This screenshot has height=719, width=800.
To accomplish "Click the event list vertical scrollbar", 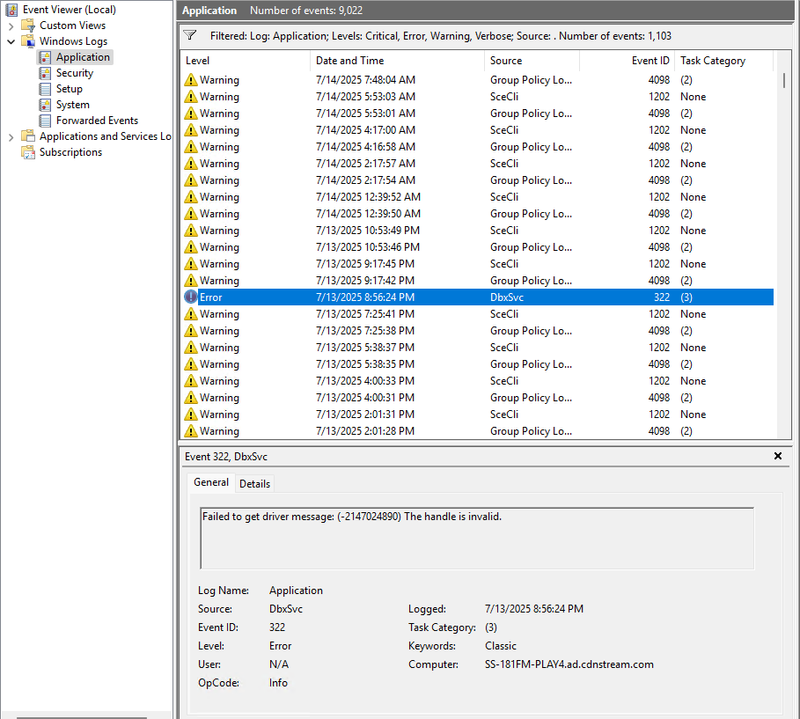I will click(x=786, y=250).
